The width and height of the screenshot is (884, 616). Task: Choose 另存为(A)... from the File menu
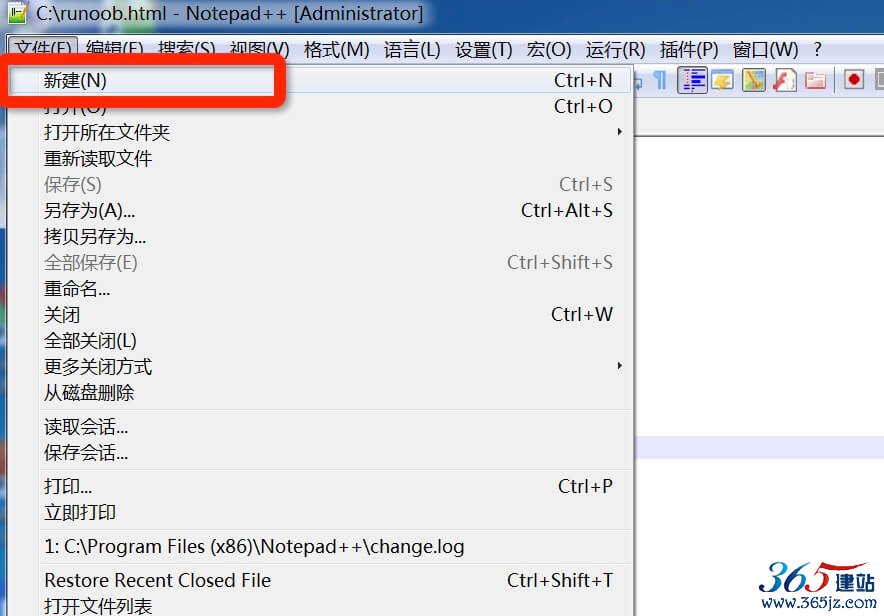[x=320, y=210]
